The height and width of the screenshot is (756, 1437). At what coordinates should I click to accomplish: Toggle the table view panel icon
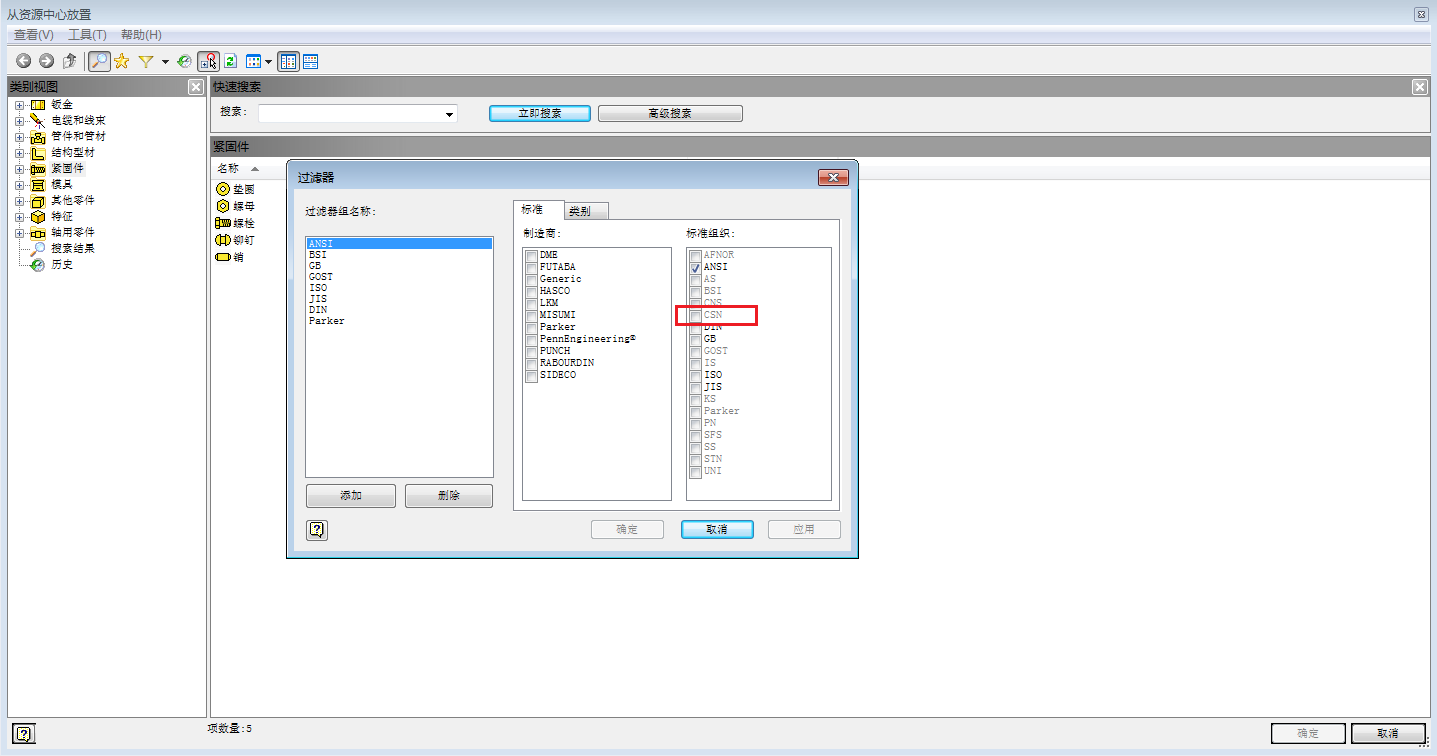tap(288, 61)
